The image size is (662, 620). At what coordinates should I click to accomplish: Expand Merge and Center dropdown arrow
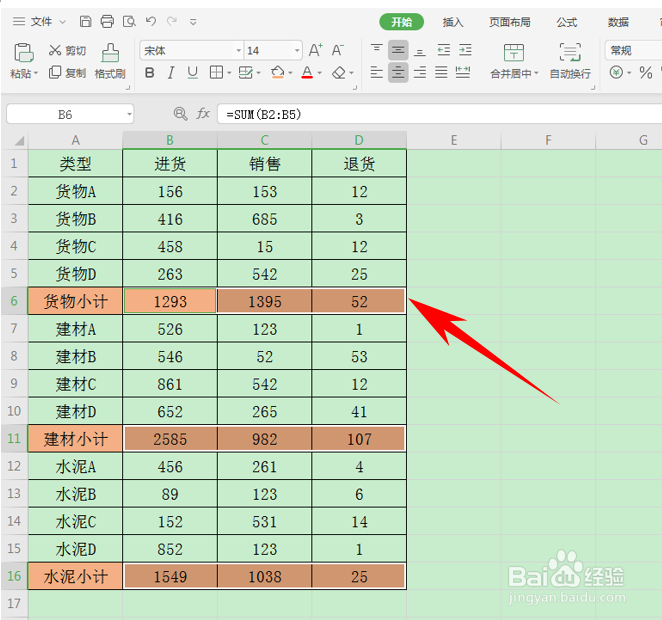536,73
